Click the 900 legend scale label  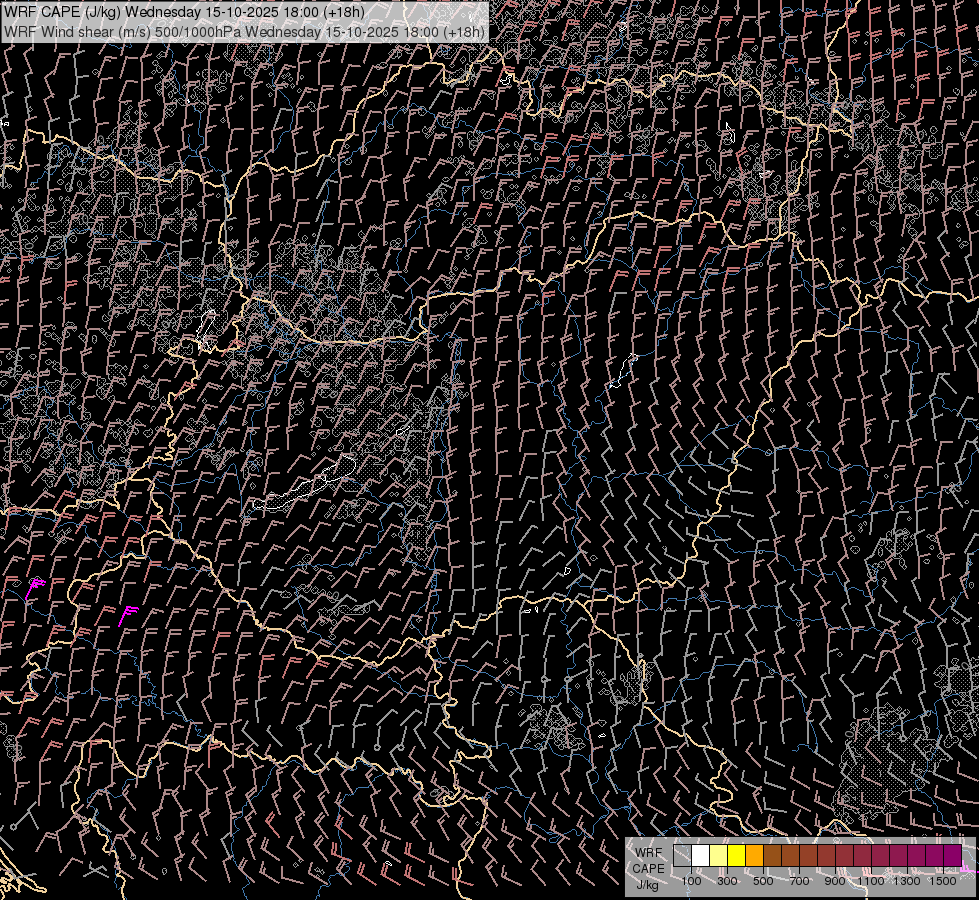pos(835,881)
